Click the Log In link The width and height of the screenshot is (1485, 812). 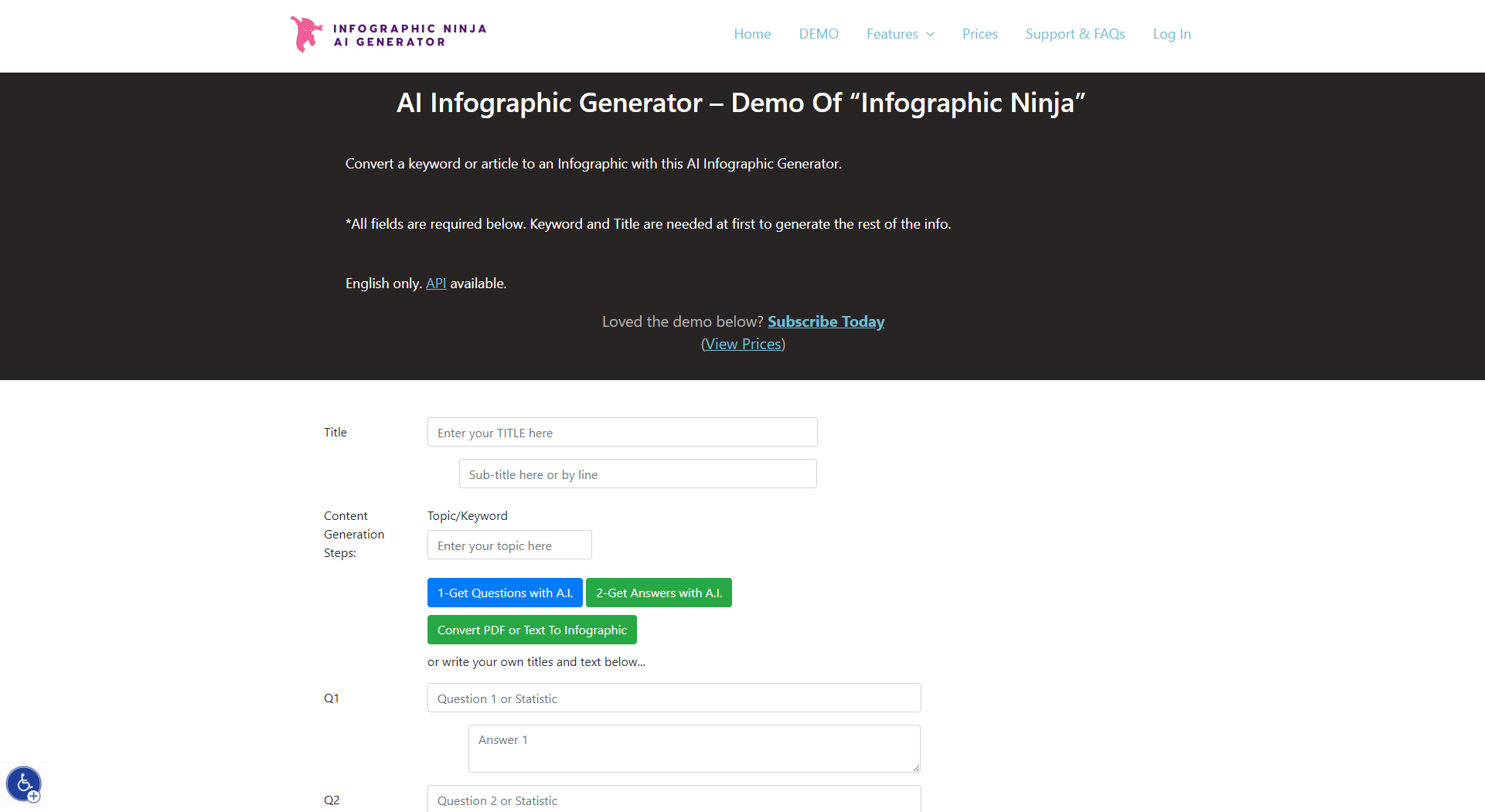pos(1171,34)
